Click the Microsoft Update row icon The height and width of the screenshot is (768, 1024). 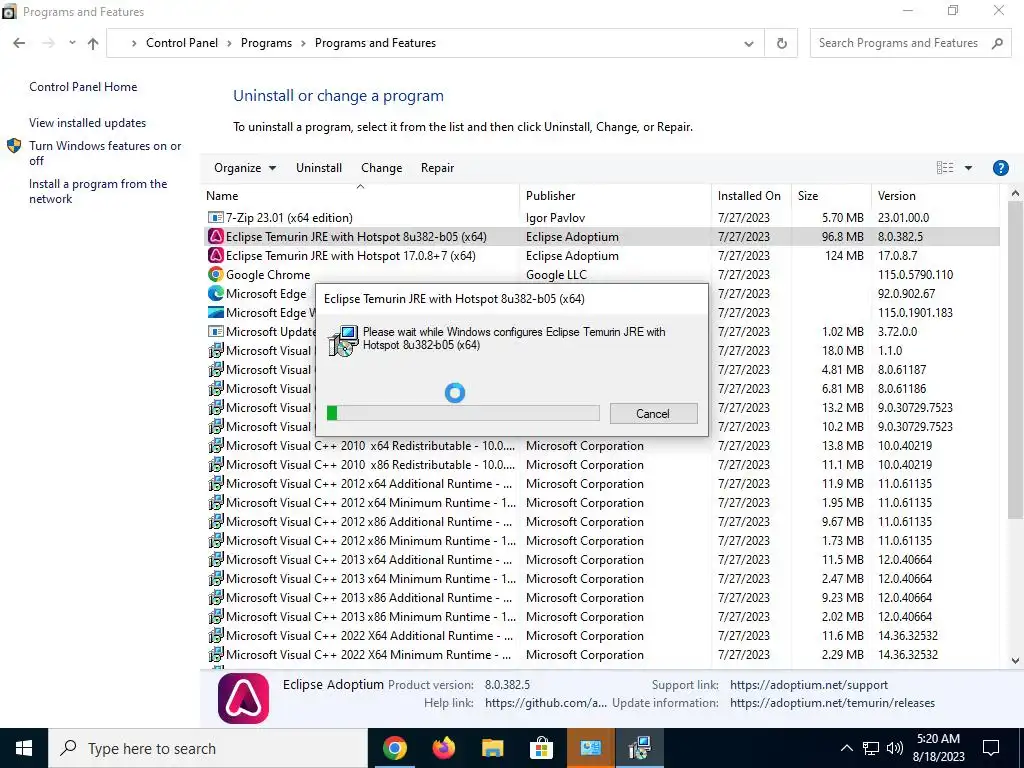pyautogui.click(x=216, y=331)
